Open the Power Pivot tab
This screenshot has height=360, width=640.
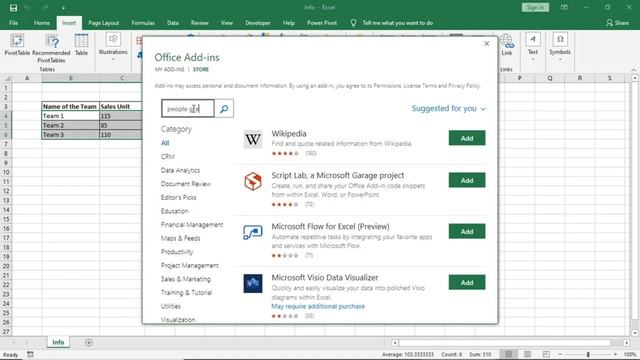tap(322, 23)
